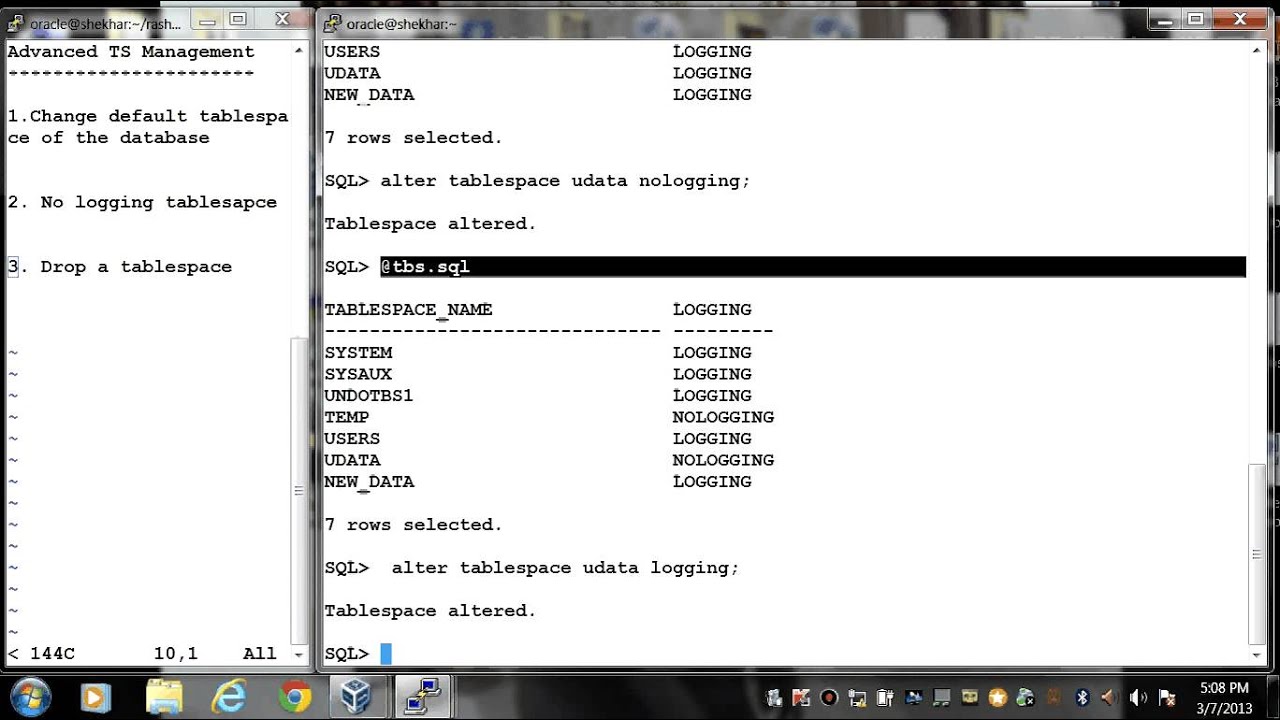Click the '10,1' cursor position in vi
The height and width of the screenshot is (720, 1280).
[176, 654]
